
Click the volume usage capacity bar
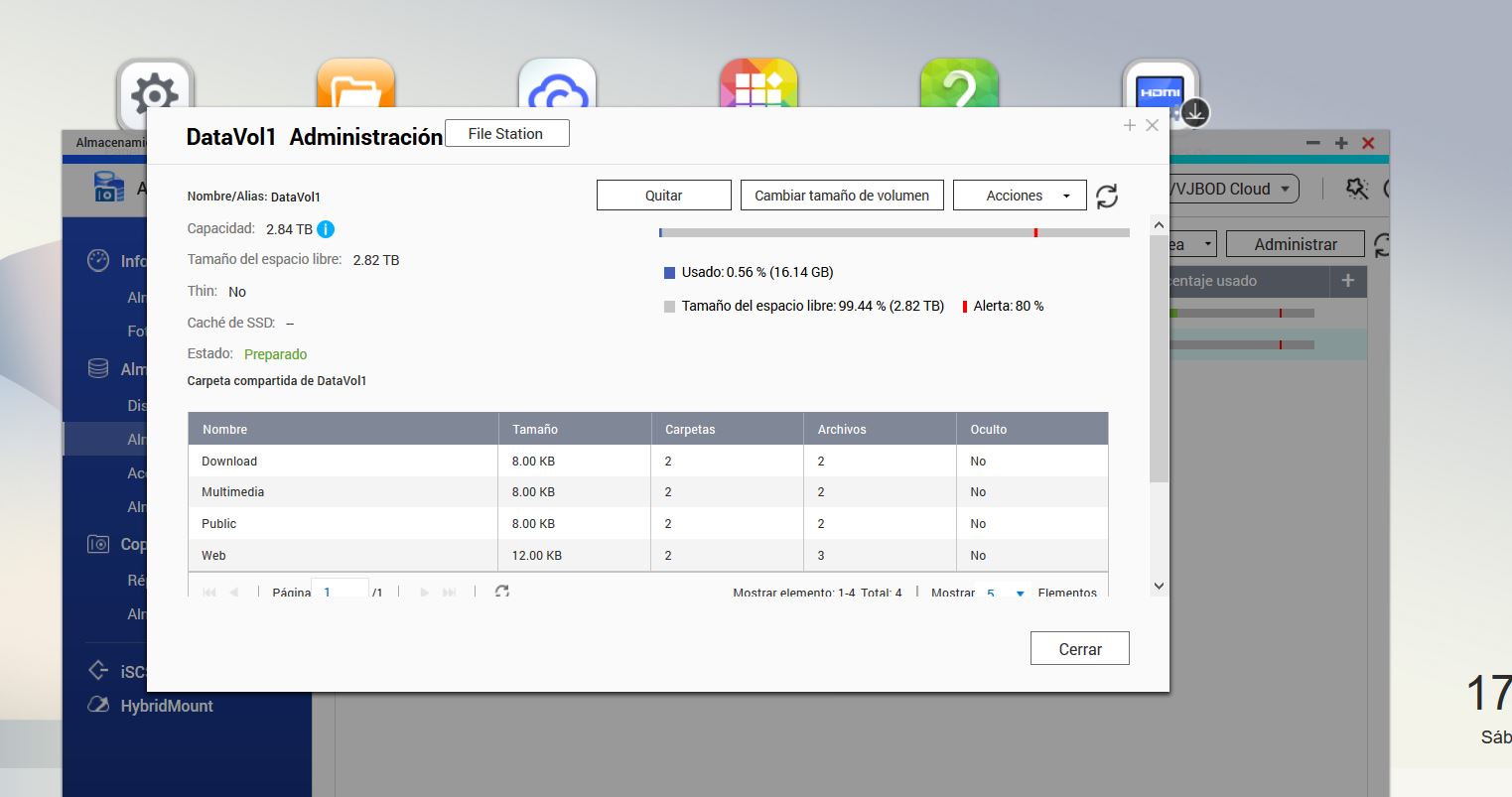click(893, 233)
